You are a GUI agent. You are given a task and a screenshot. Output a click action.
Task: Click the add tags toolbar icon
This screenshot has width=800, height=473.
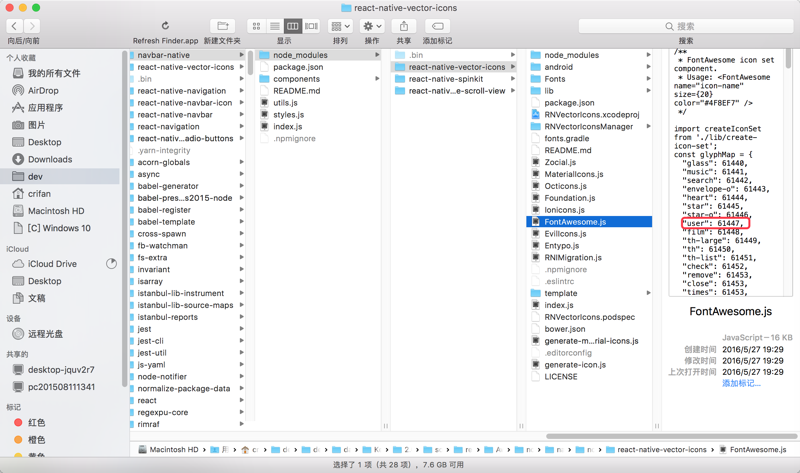pos(437,26)
